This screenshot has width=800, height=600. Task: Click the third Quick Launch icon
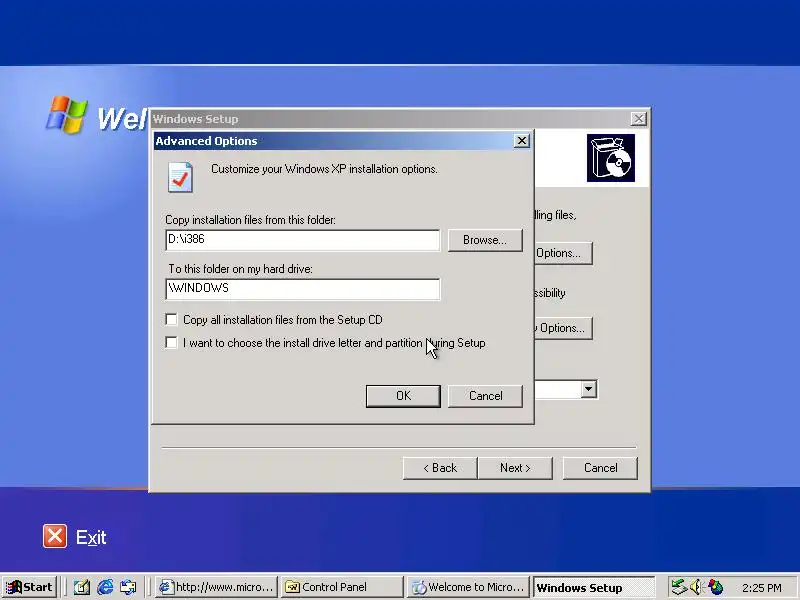pos(128,587)
